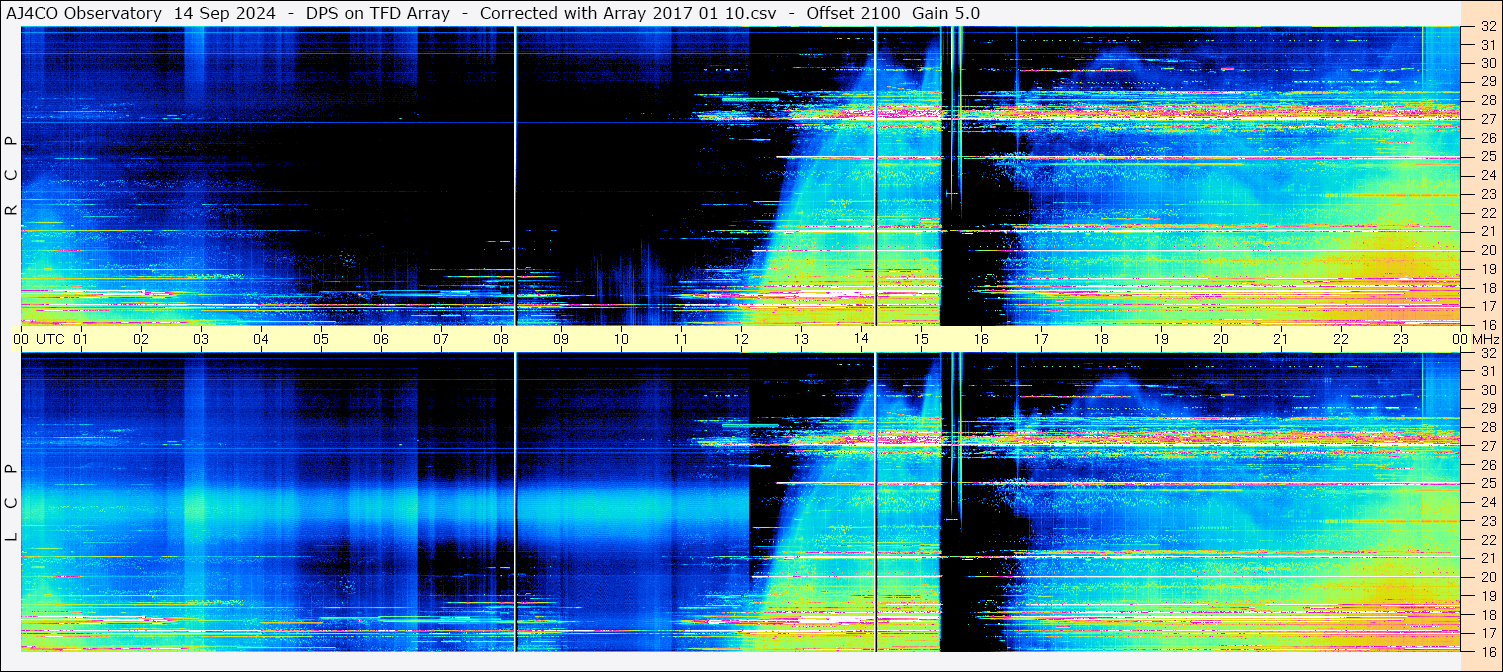Click the 'AJ4CO Observatory' title text

[x=84, y=13]
